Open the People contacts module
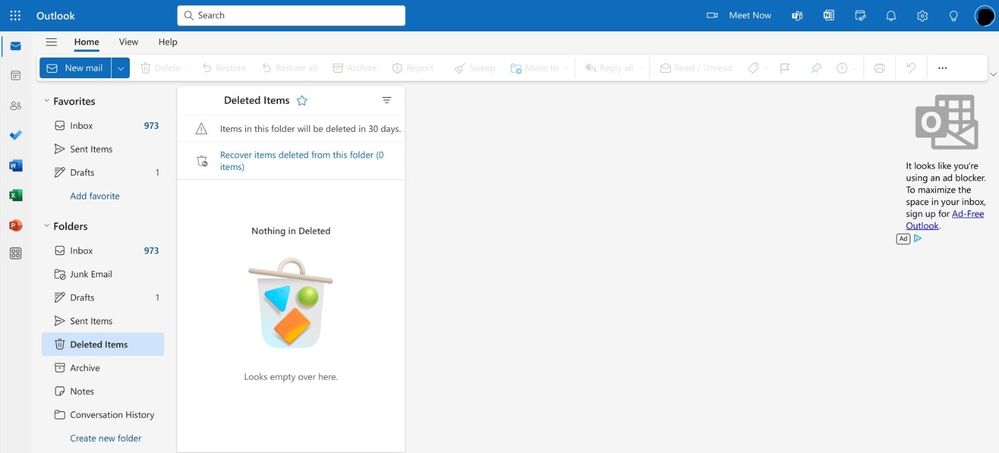Image resolution: width=999 pixels, height=453 pixels. pos(15,105)
